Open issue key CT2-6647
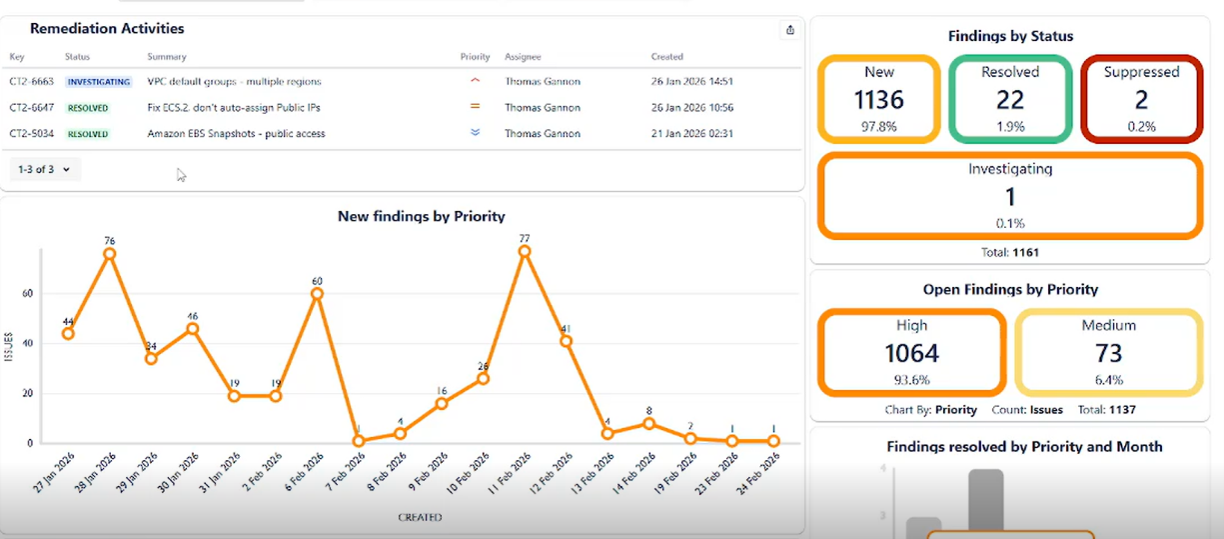 pos(32,107)
